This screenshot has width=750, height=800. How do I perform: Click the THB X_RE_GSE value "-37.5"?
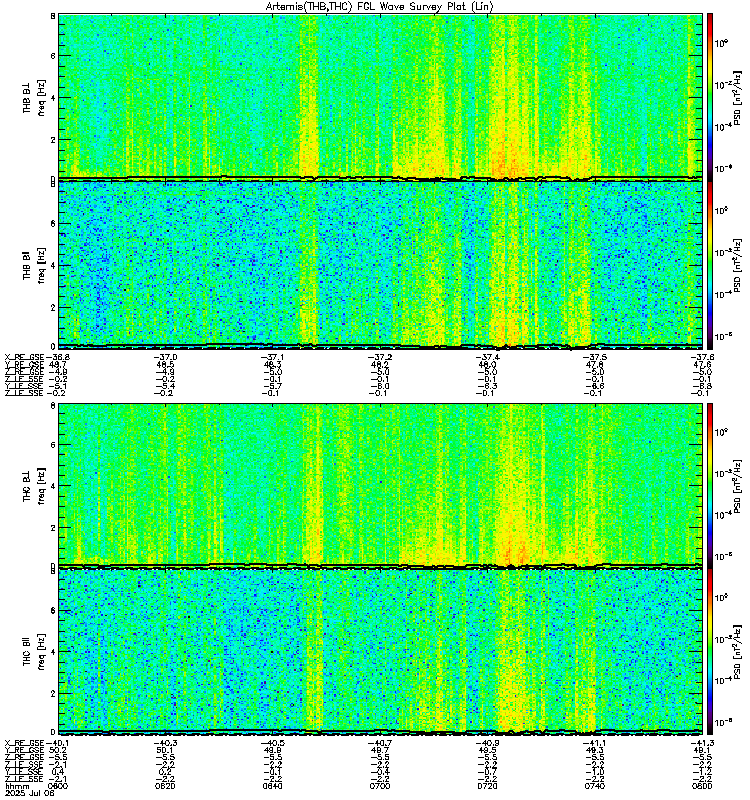[x=594, y=357]
